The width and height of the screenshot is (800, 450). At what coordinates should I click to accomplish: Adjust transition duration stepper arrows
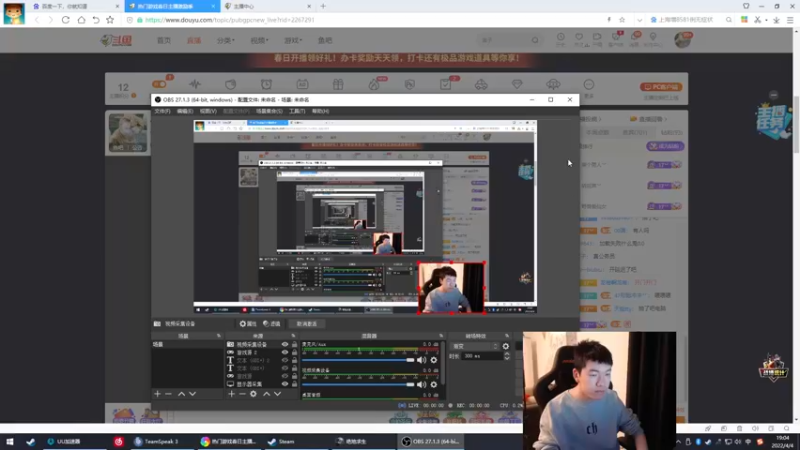pyautogui.click(x=507, y=356)
